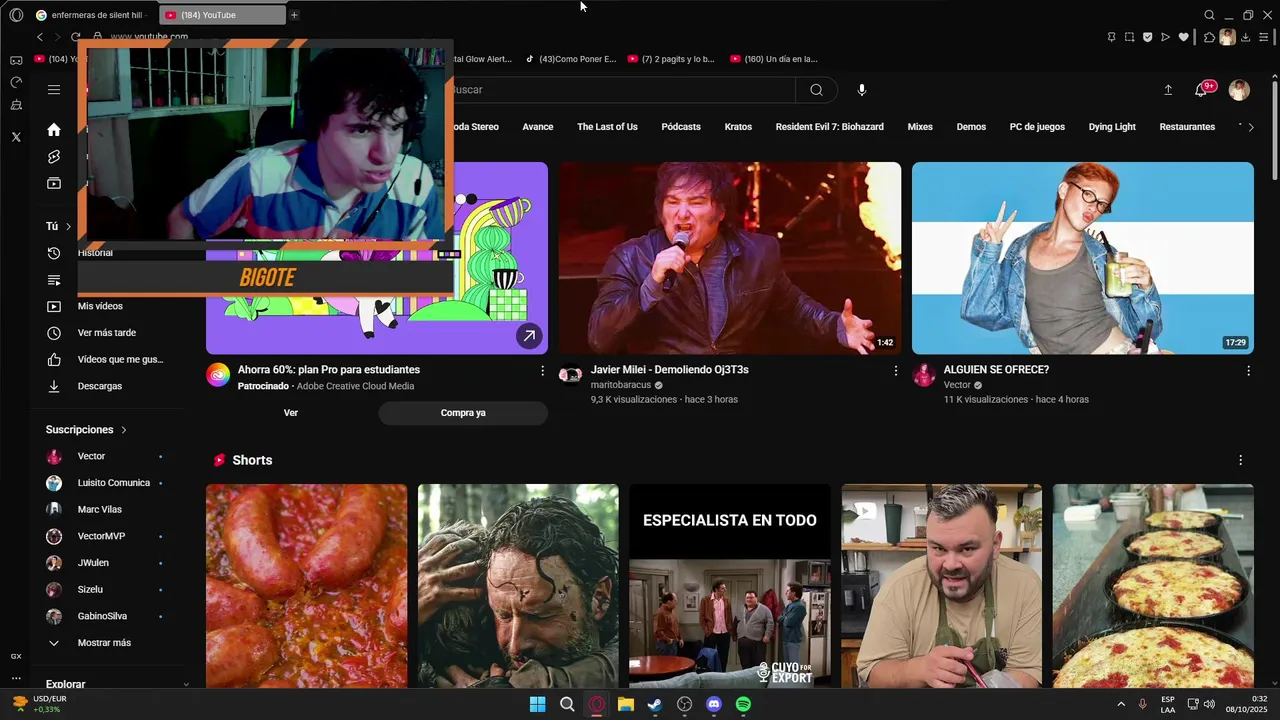Open 'Vídeos que me gus...' liked list

coord(120,359)
